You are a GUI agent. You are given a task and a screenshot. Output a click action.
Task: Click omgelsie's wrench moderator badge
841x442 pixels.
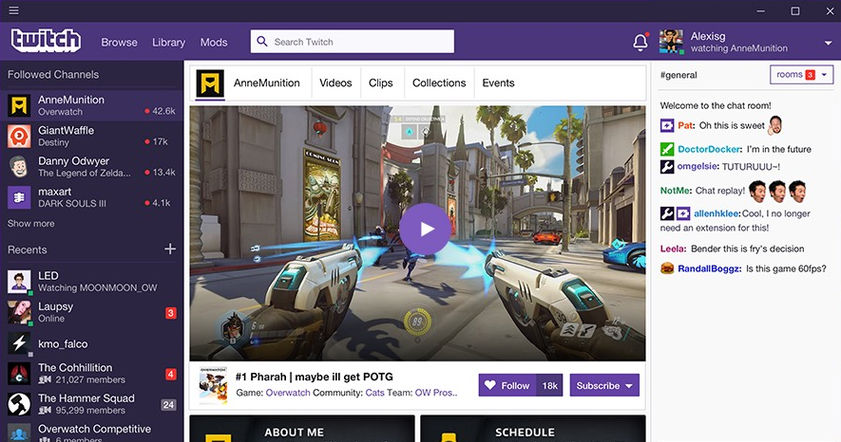[667, 166]
